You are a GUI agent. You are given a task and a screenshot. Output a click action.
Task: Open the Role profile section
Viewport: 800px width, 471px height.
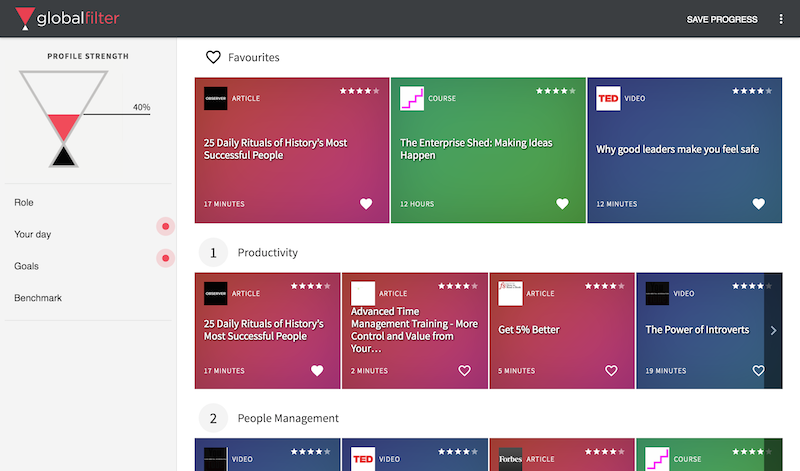[x=24, y=203]
